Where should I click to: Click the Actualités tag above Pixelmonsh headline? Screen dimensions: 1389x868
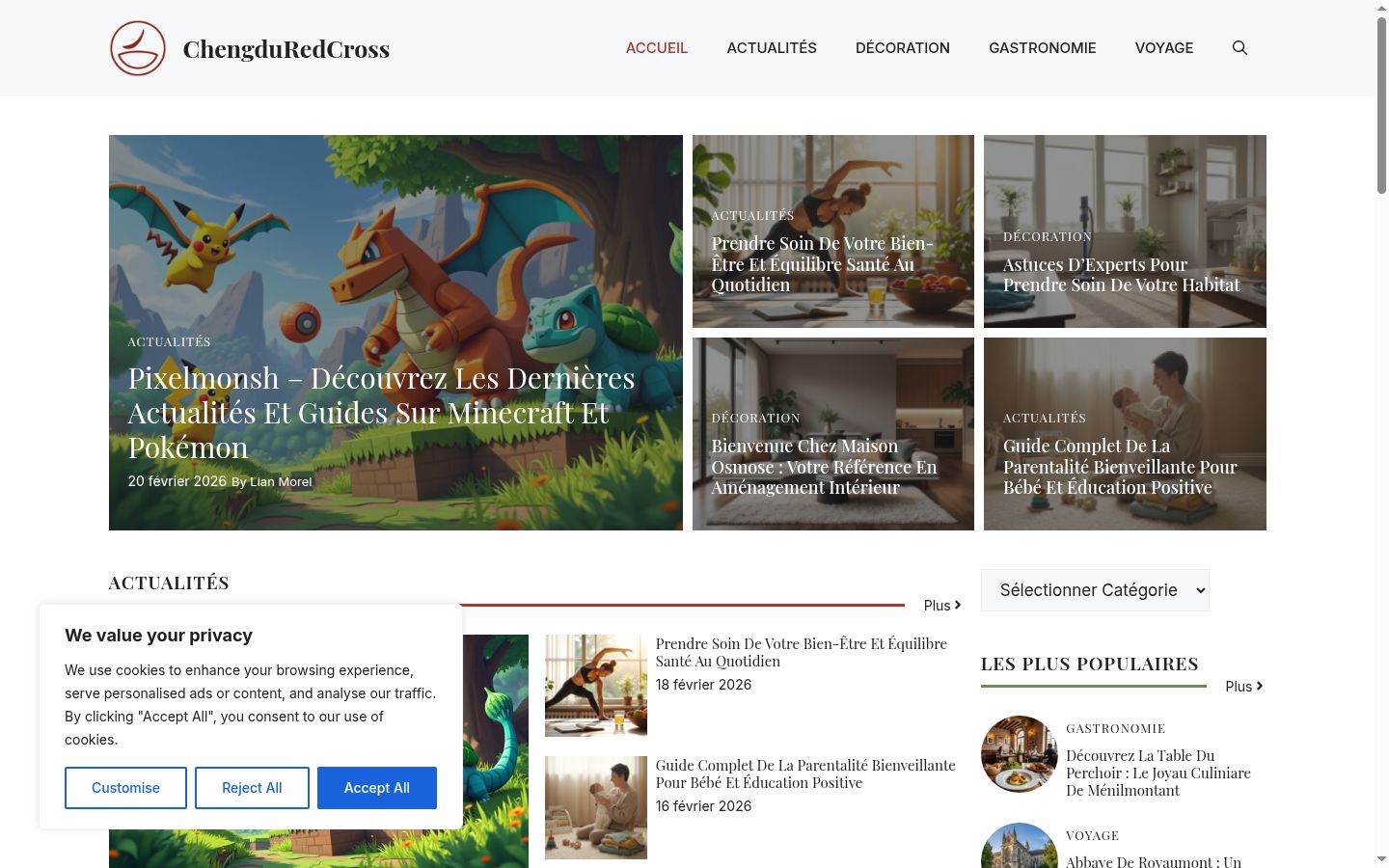169,341
